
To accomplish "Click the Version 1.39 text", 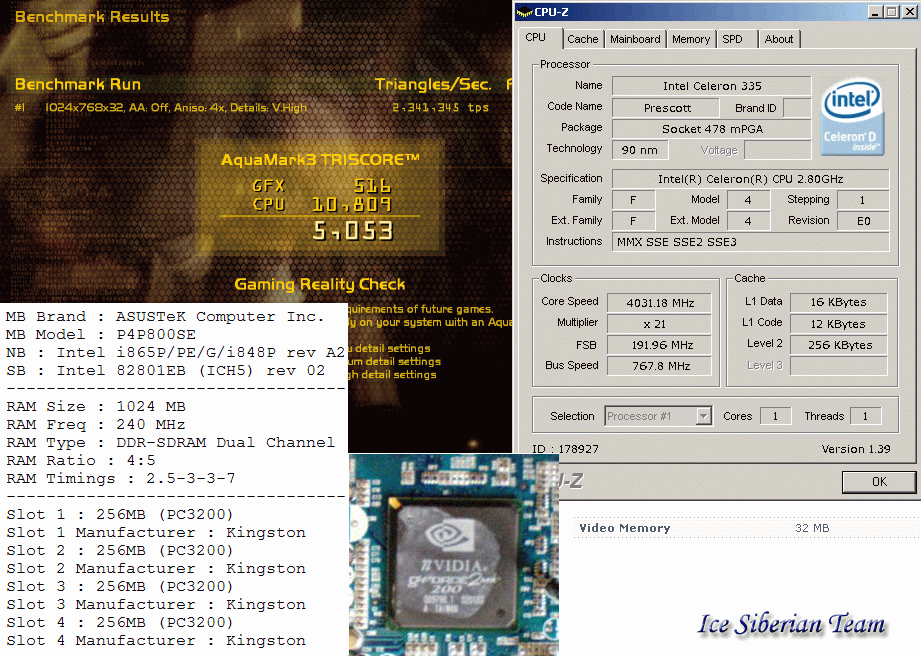I will (856, 449).
